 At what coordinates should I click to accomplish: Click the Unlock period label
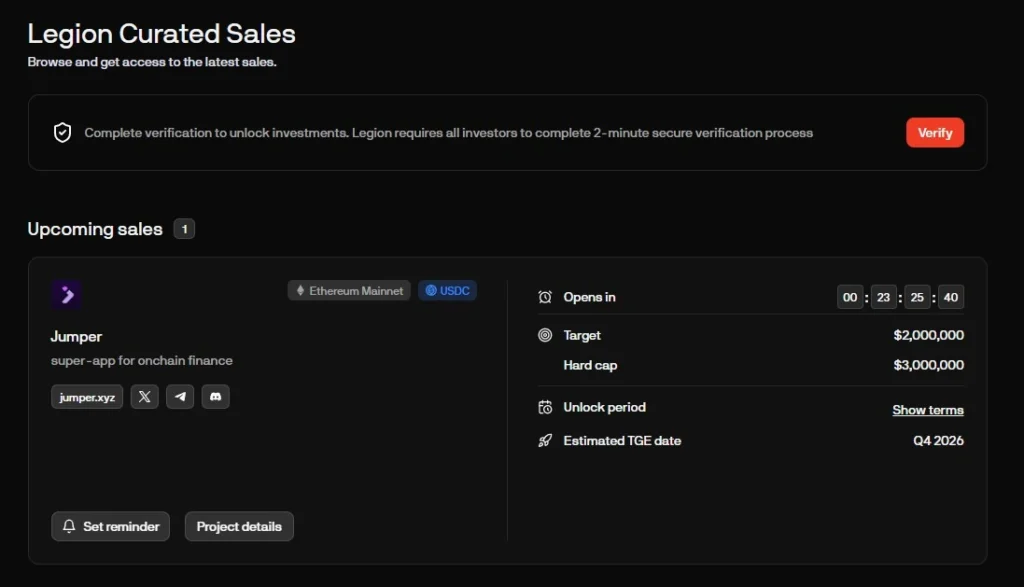pos(605,407)
